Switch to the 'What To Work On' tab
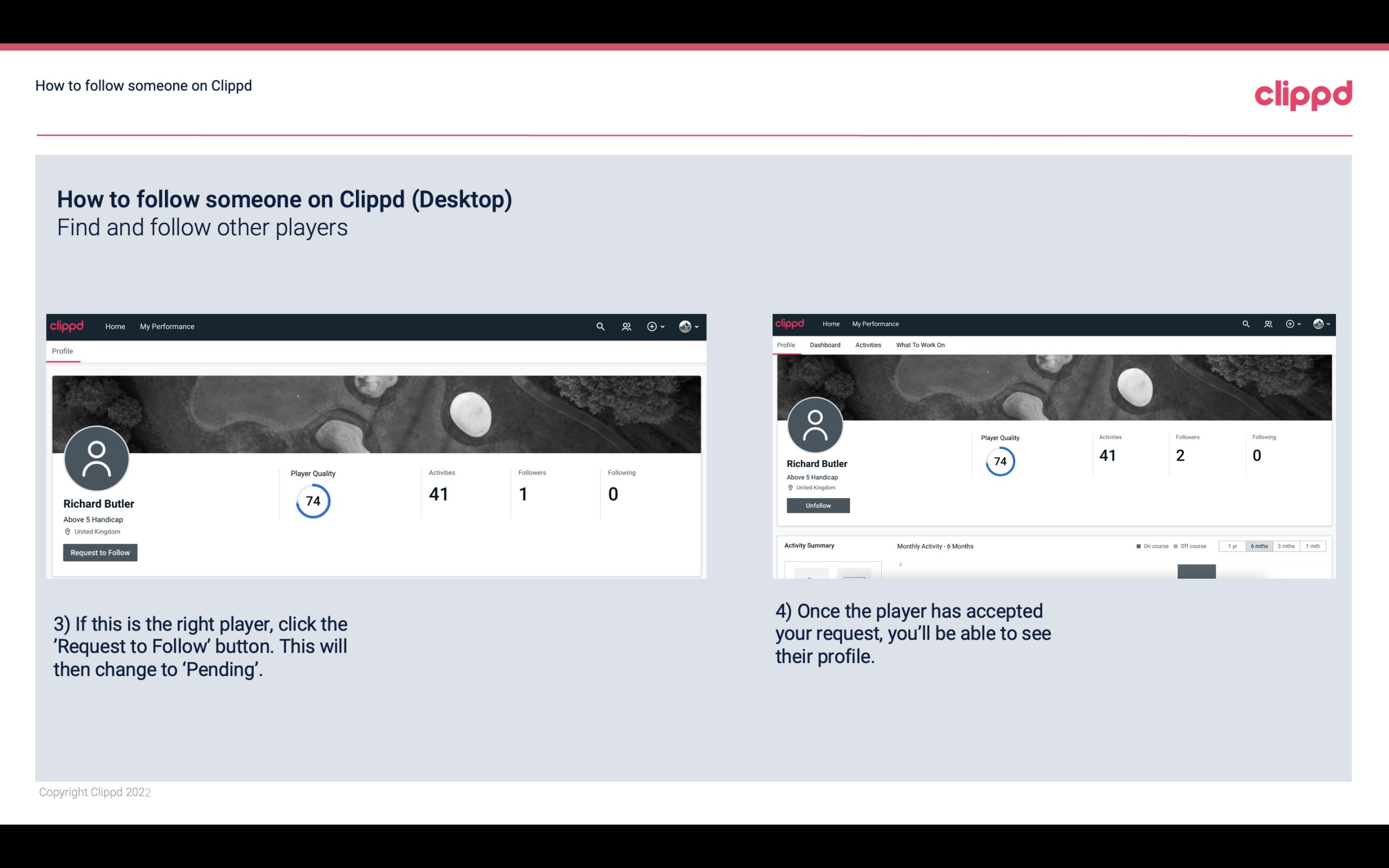 [x=919, y=345]
